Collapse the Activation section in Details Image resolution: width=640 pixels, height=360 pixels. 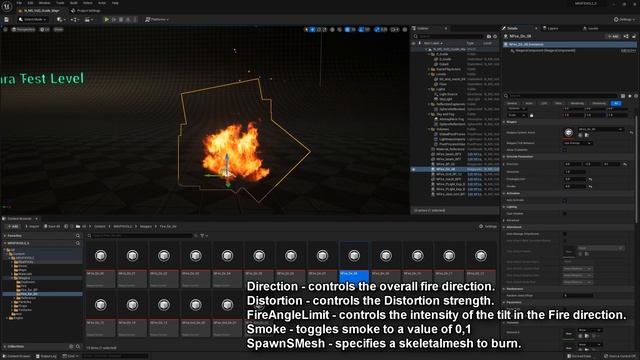(504, 193)
